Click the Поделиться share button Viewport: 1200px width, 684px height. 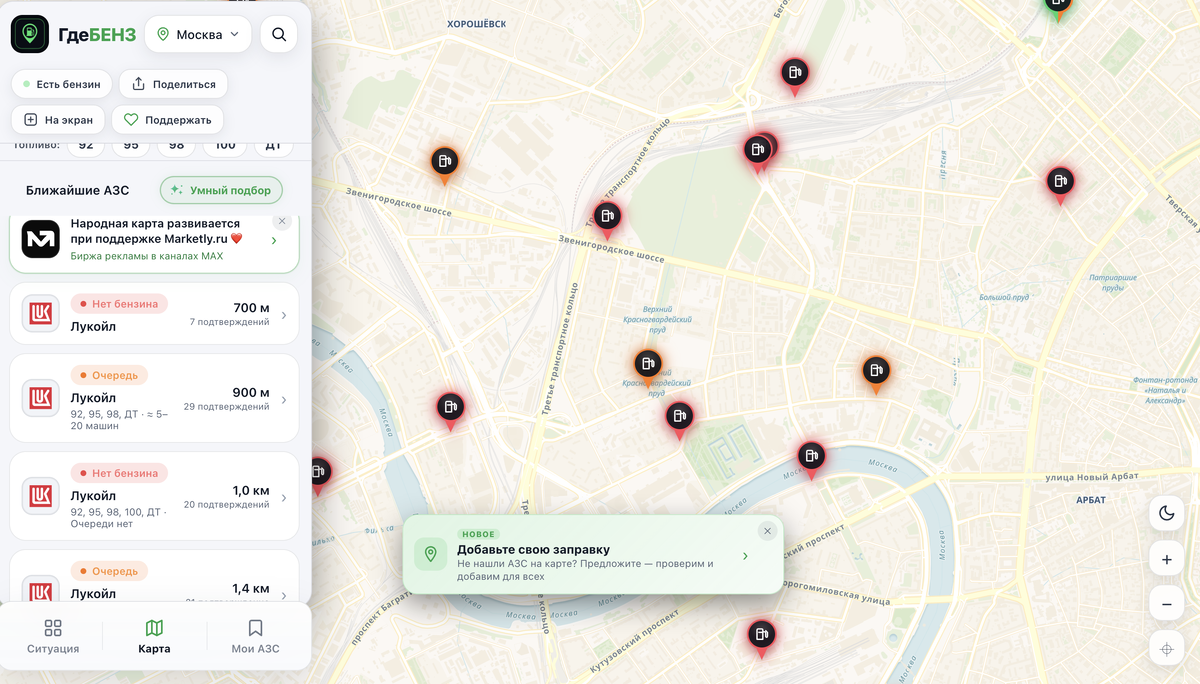[174, 84]
